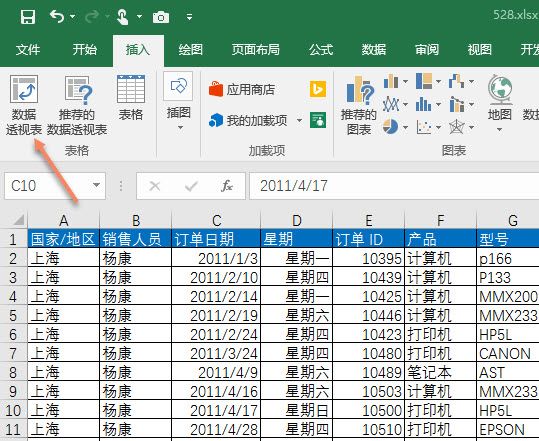This screenshot has width=539, height=441.
Task: Click the Save icon in quick access toolbar
Action: (28, 16)
